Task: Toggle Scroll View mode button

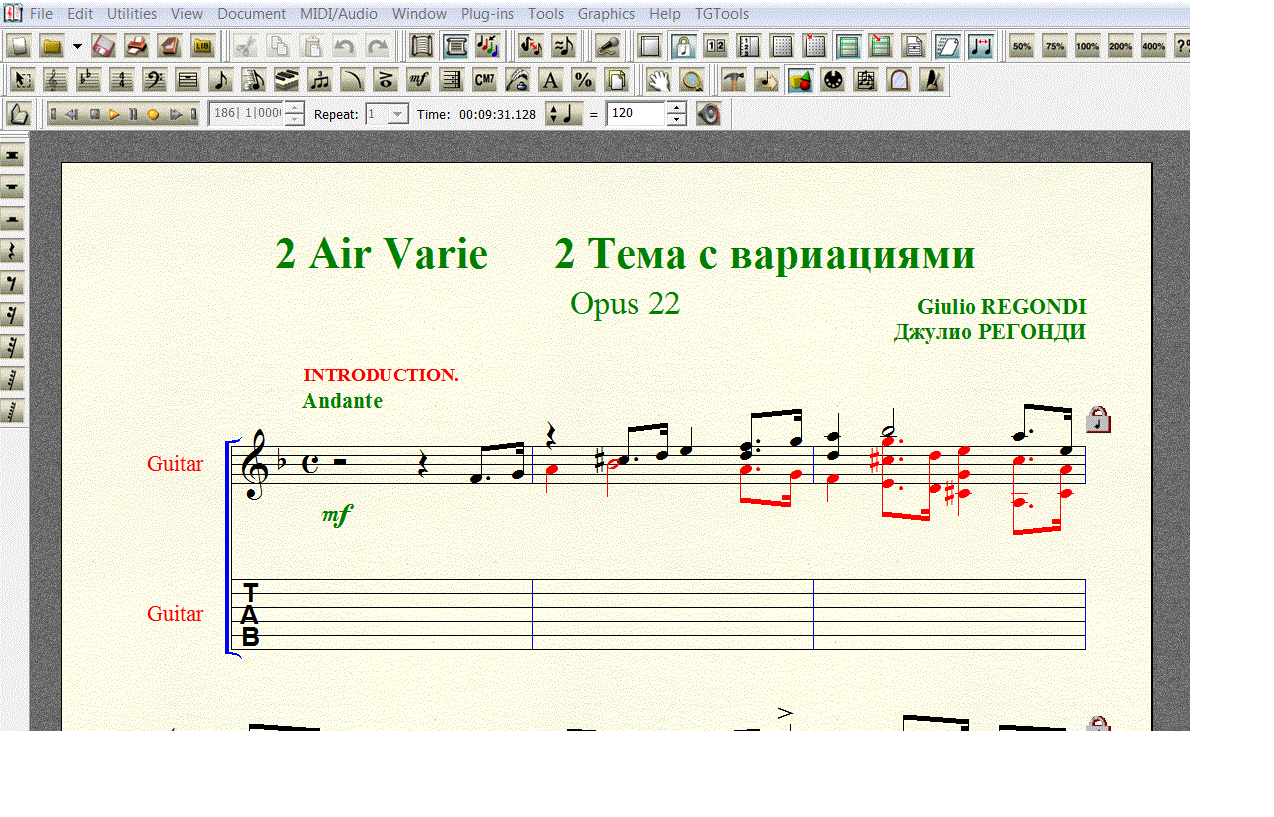Action: pyautogui.click(x=422, y=46)
